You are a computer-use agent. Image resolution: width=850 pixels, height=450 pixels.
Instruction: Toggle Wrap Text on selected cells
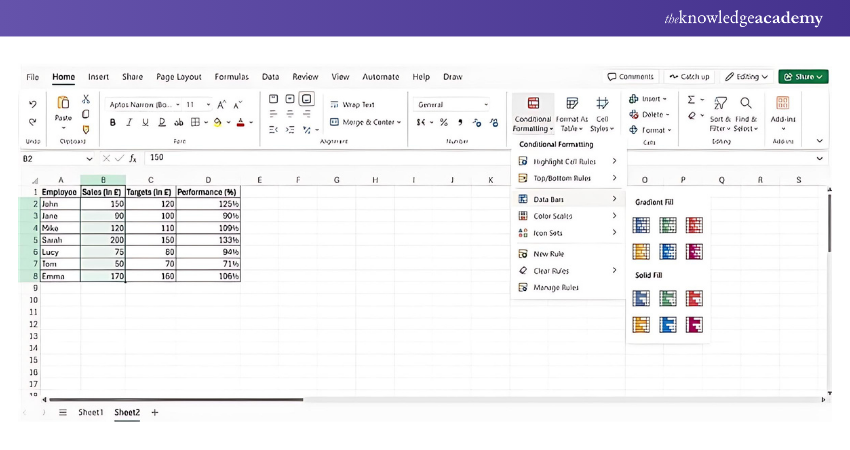[352, 104]
